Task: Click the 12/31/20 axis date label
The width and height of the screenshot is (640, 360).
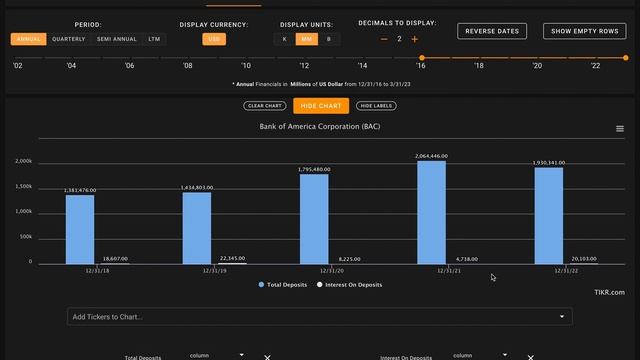Action: tap(331, 271)
